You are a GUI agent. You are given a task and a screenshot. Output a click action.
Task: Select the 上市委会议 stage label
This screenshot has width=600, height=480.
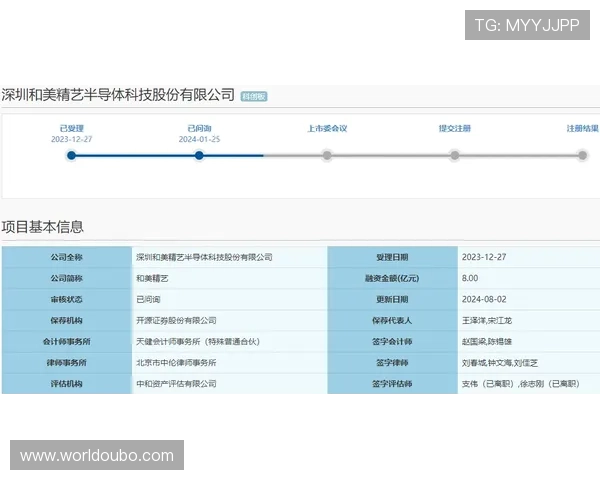(327, 128)
